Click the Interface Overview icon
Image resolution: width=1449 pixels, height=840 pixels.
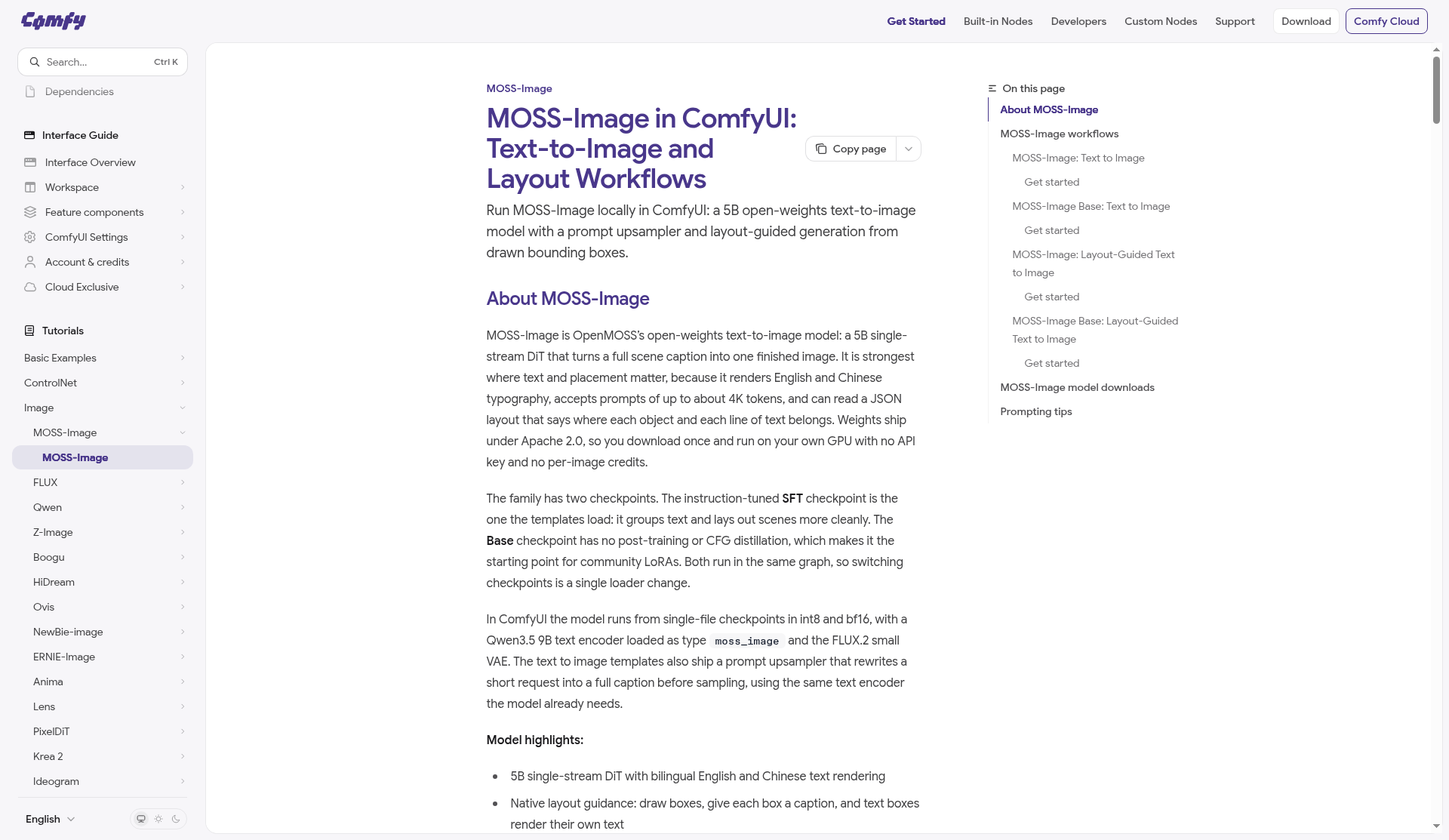point(30,162)
